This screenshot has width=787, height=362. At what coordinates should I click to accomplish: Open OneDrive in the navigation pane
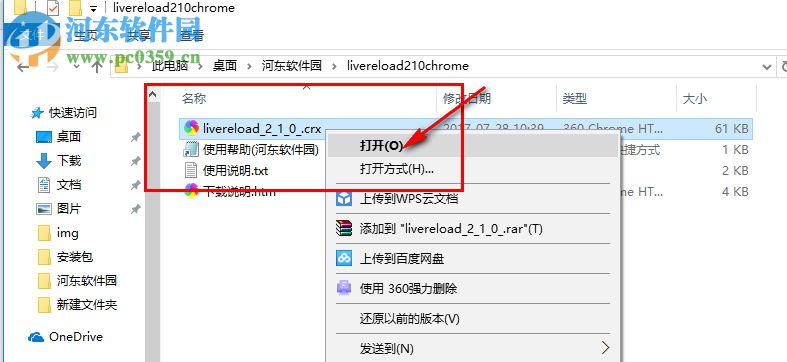[x=76, y=337]
